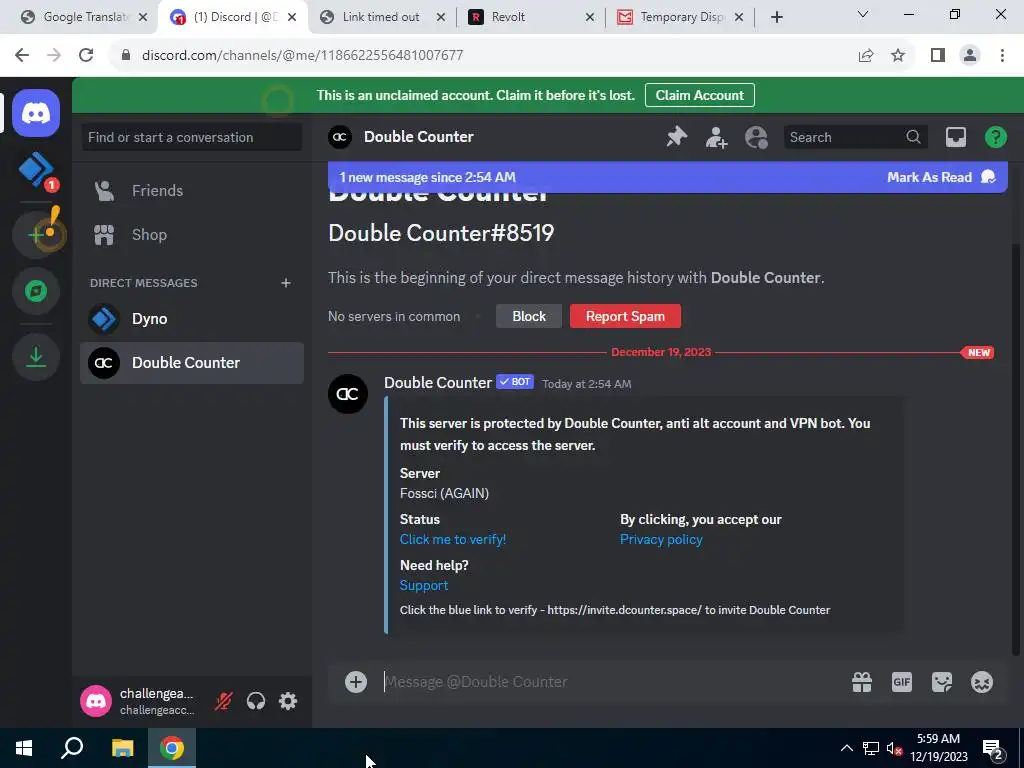Image resolution: width=1024 pixels, height=768 pixels.
Task: Open the Support link
Action: (x=424, y=585)
